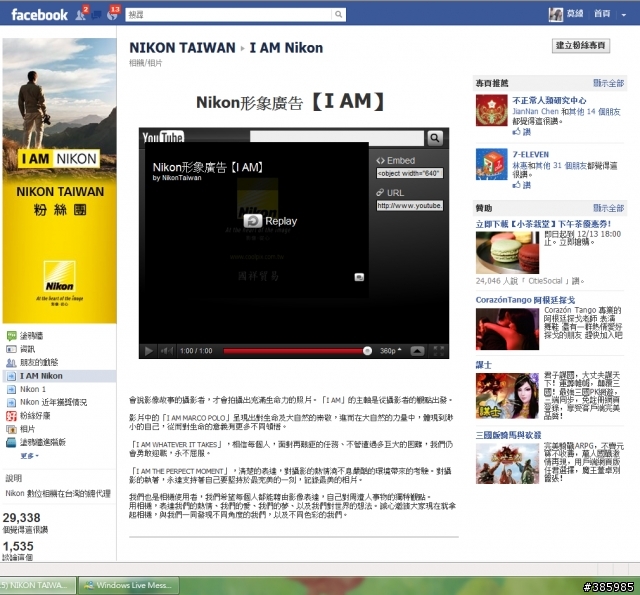The width and height of the screenshot is (640, 595).
Task: Open the 7-ELEVEN page thumbnail
Action: point(491,164)
